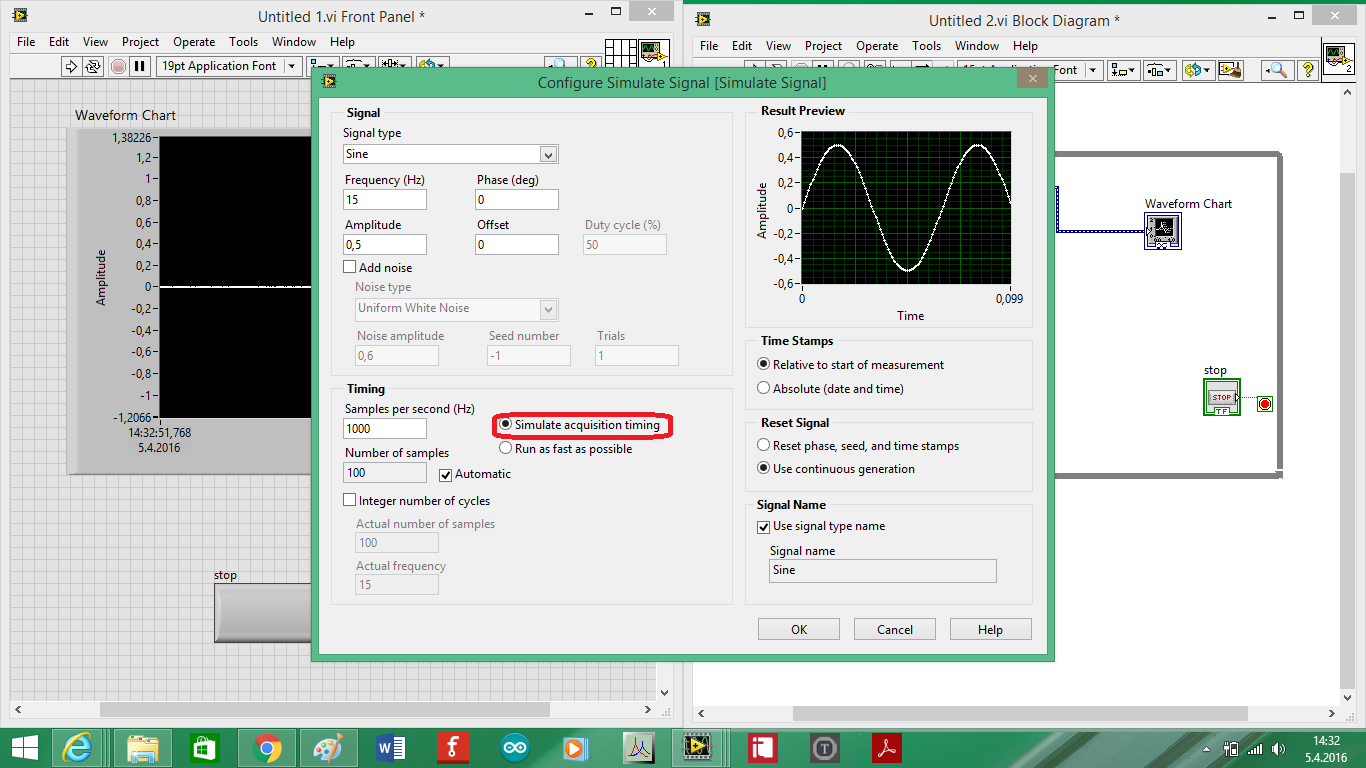Enable the Add noise checkbox
This screenshot has width=1366, height=768.
coord(350,267)
